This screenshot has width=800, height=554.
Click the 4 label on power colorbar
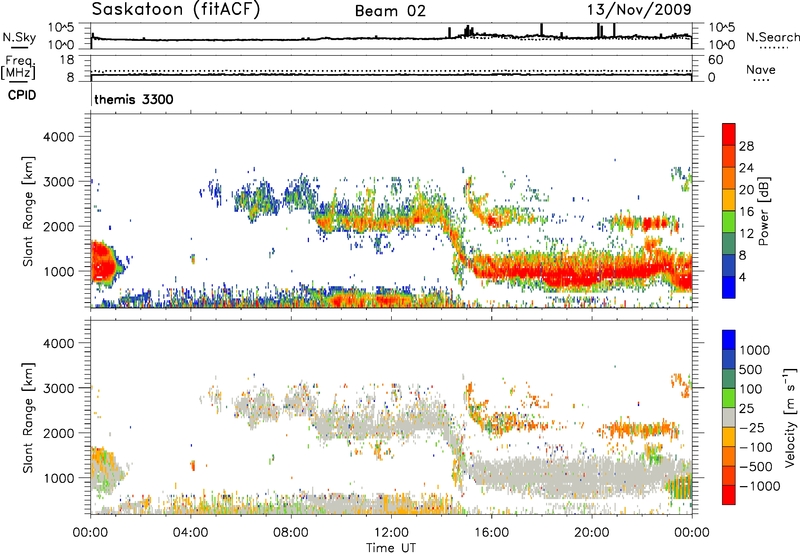coord(742,278)
